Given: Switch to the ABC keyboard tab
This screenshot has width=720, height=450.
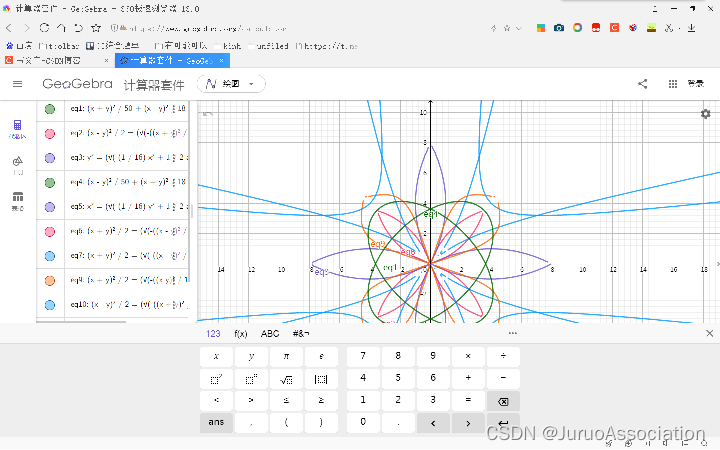Looking at the screenshot, I should (270, 334).
